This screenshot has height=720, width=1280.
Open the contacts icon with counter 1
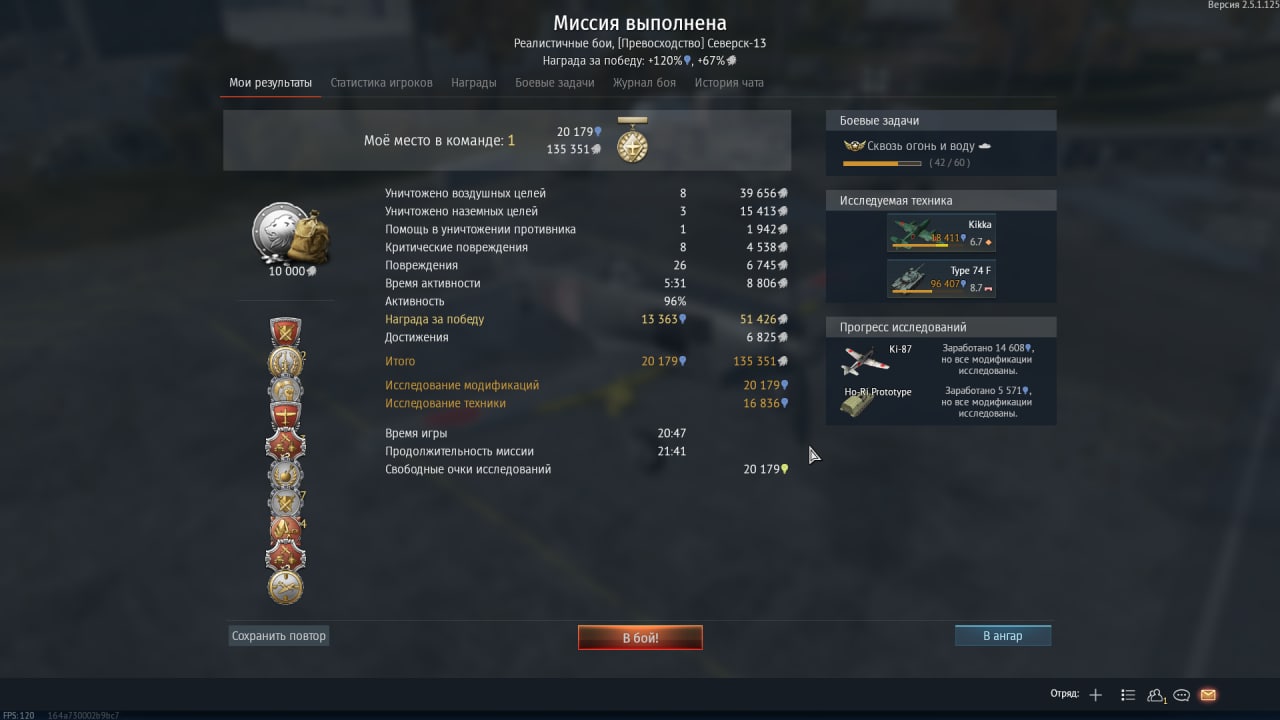pos(1157,695)
